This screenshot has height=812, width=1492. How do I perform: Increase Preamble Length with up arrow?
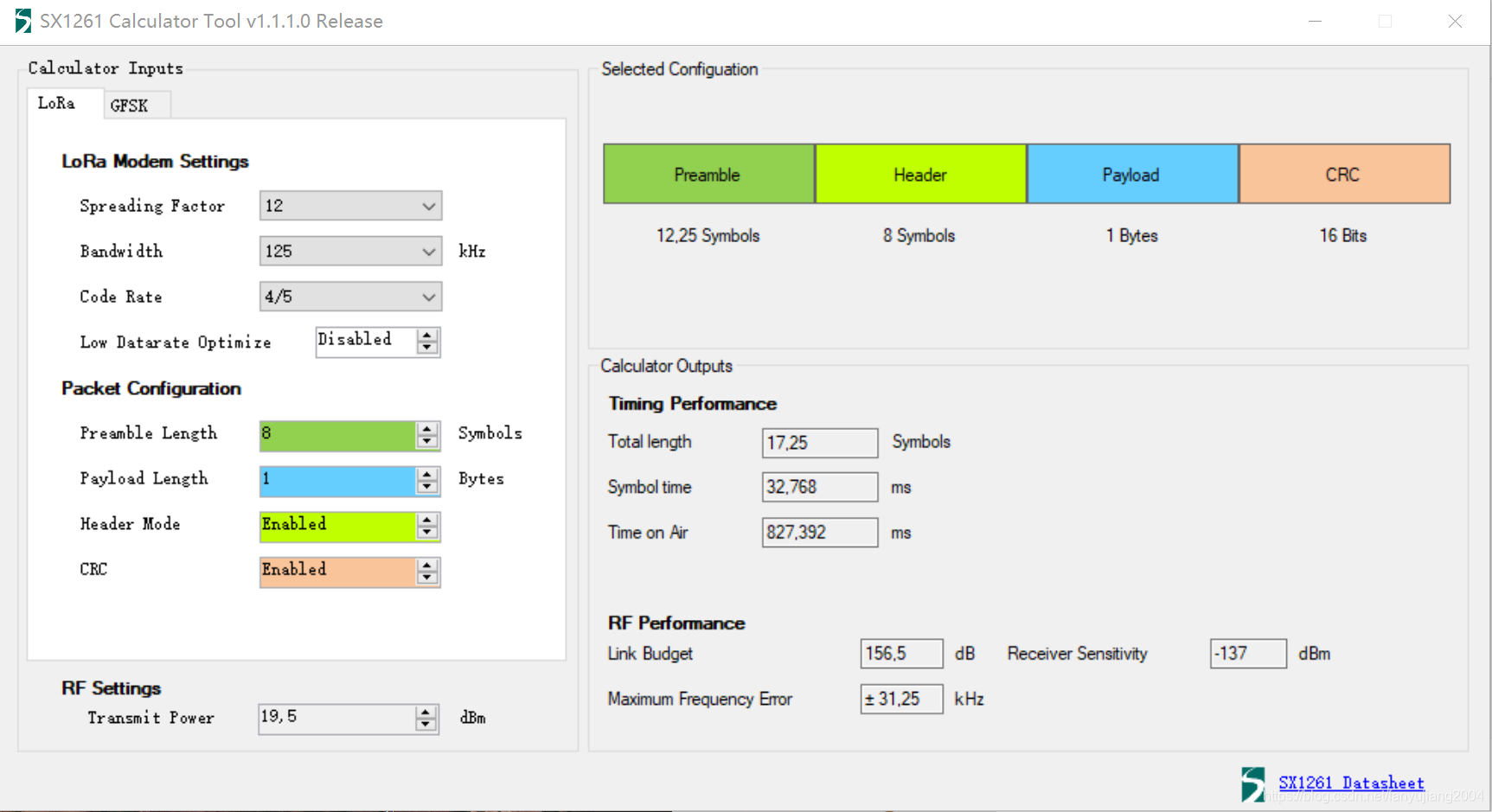427,430
